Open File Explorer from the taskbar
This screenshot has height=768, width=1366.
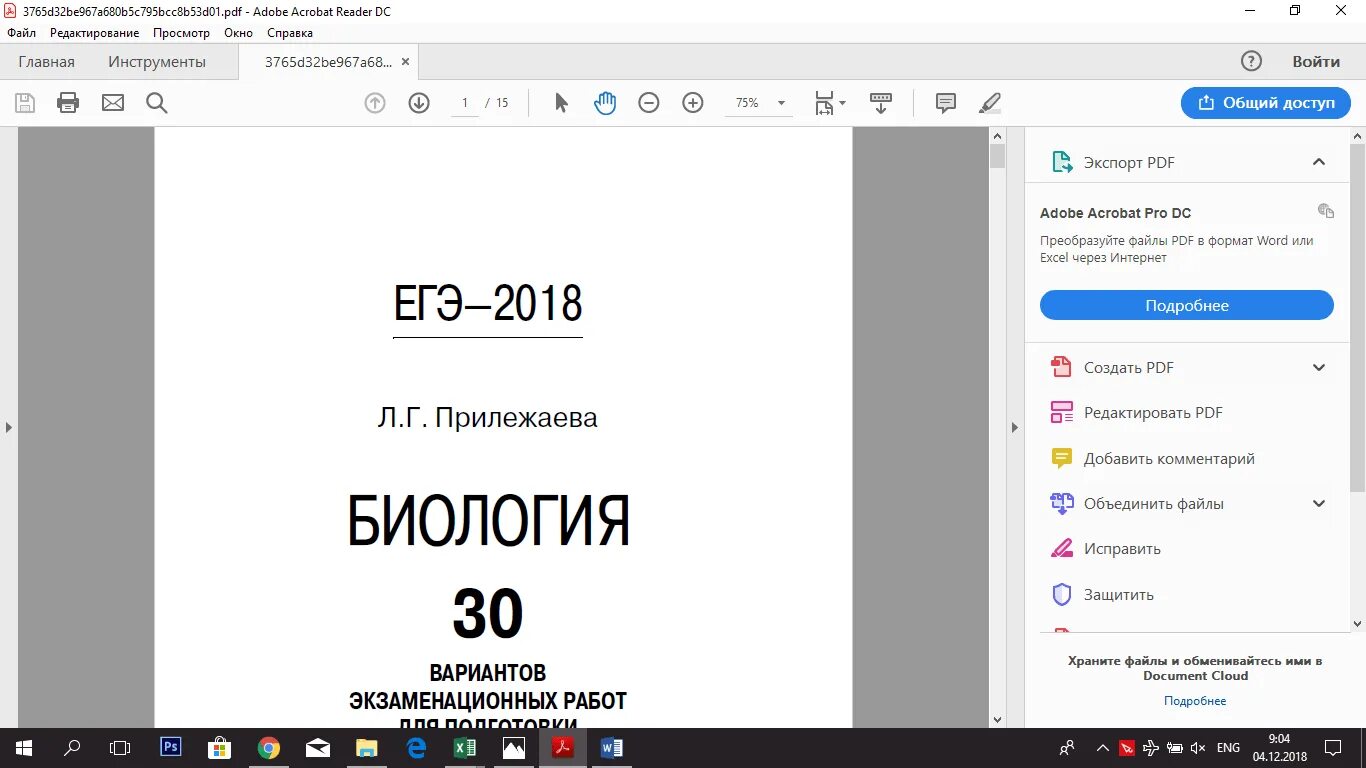[366, 747]
